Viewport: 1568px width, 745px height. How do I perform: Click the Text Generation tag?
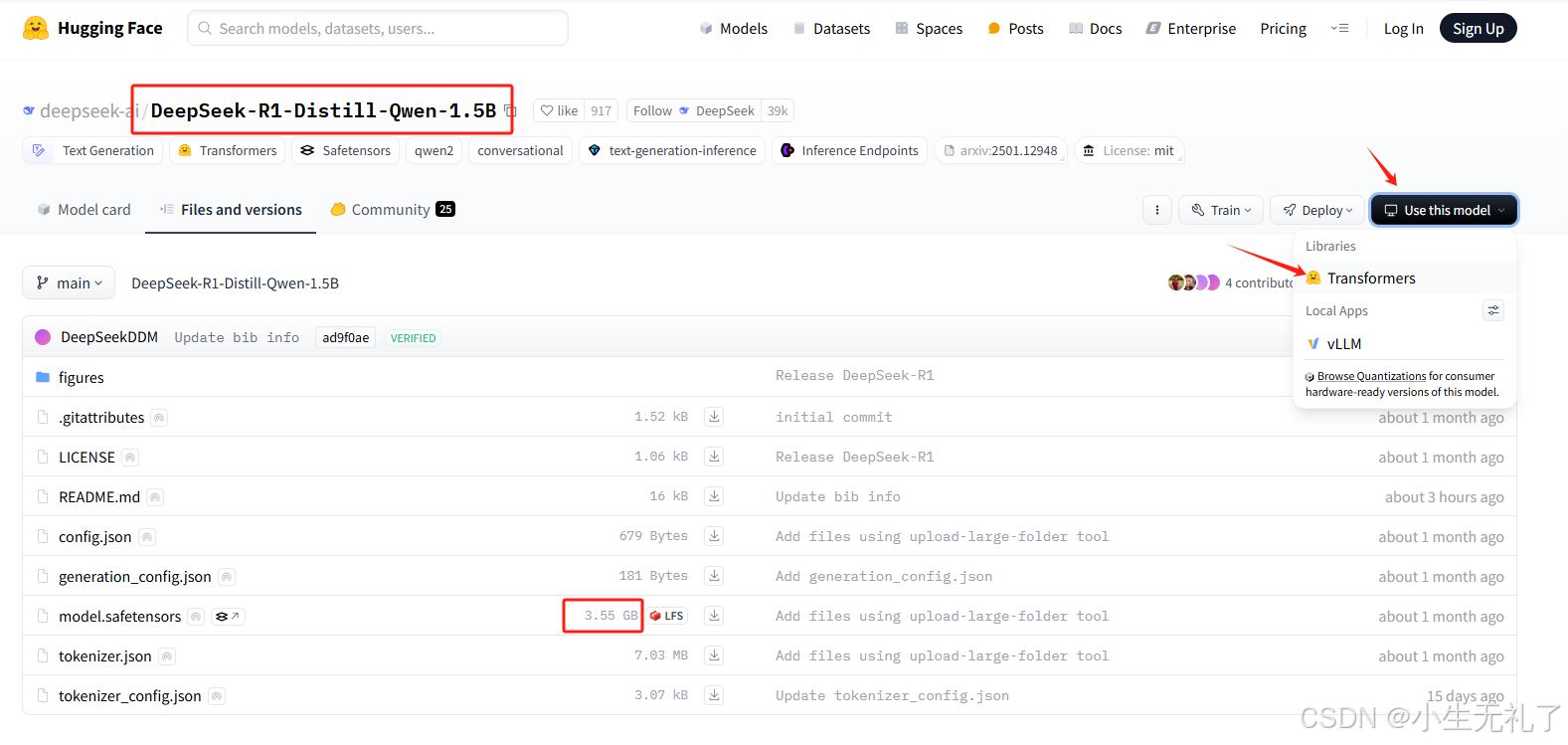(x=92, y=150)
